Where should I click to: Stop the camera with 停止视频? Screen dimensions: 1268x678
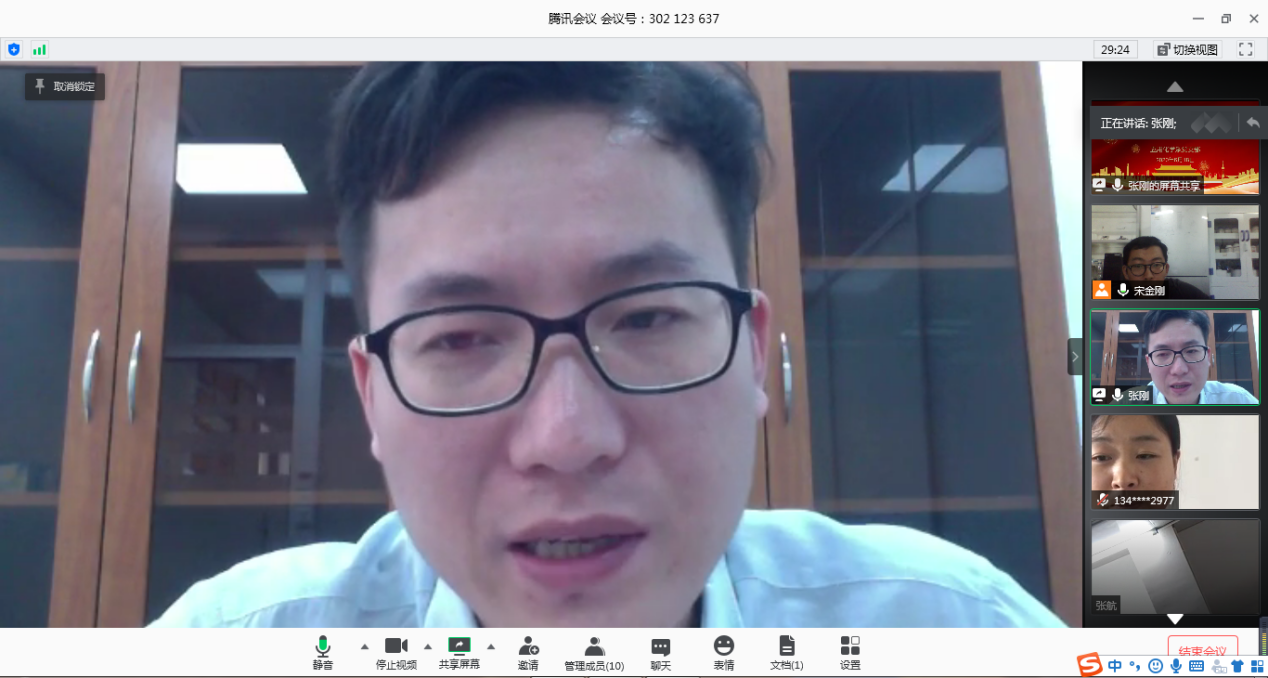point(396,652)
